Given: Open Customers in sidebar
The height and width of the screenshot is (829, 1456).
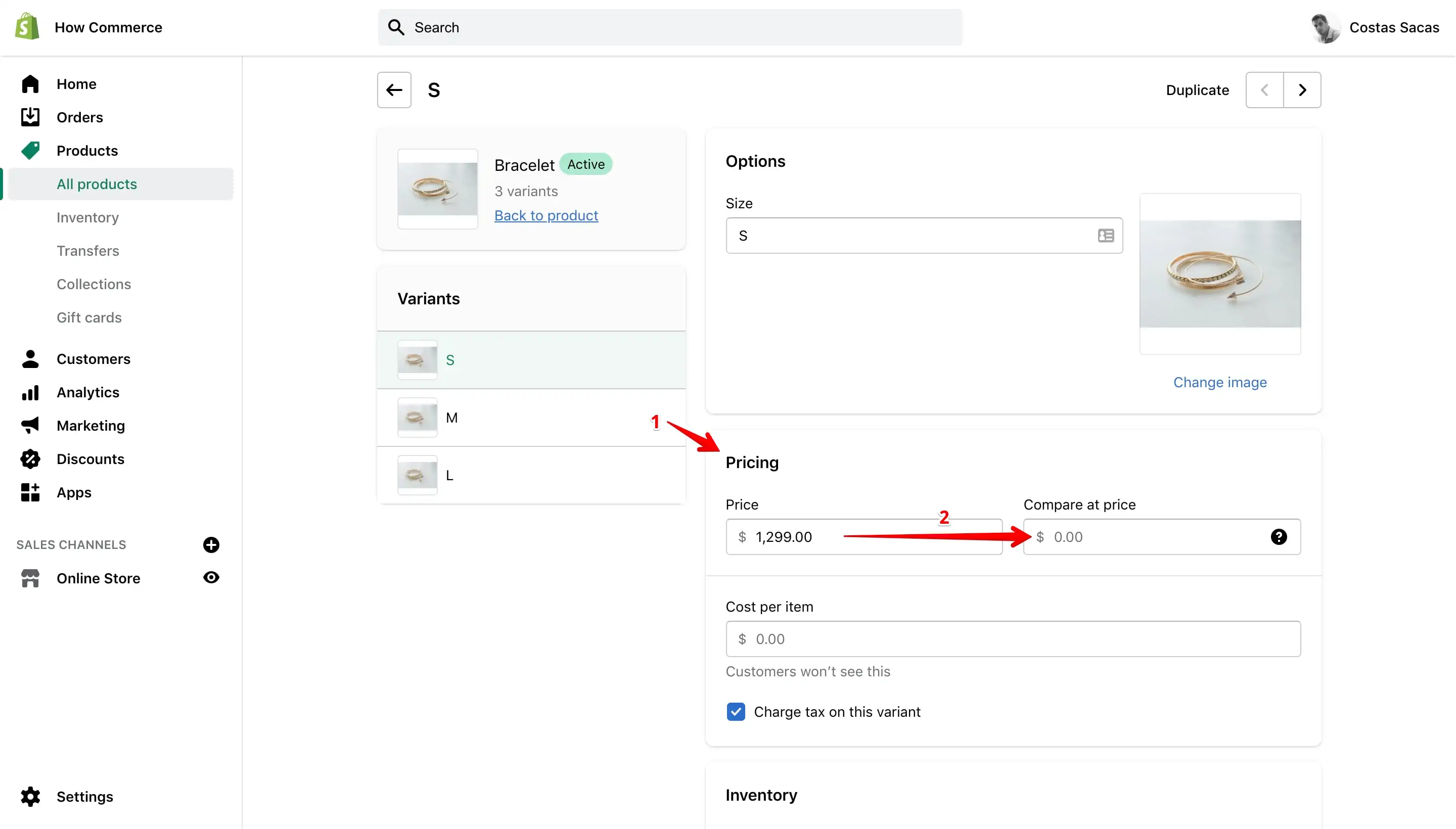Looking at the screenshot, I should (94, 359).
